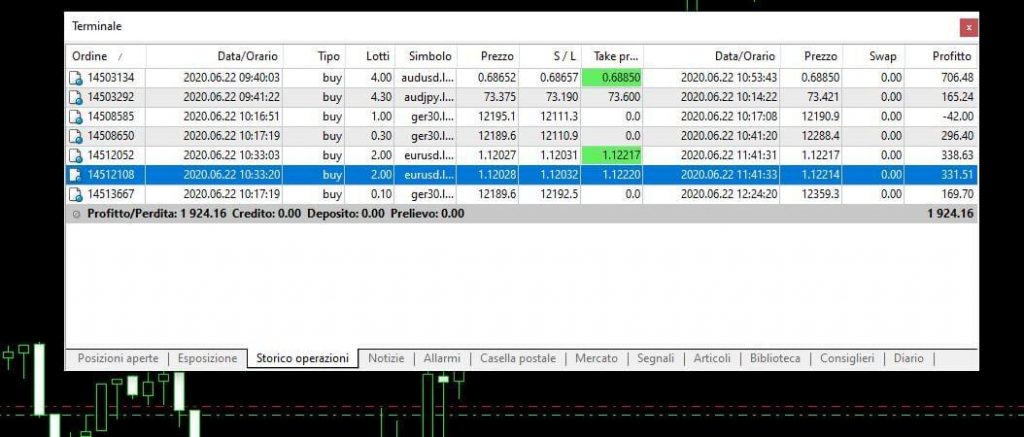Click the green take profit cell 0.68850
The width and height of the screenshot is (1024, 437).
tap(611, 78)
